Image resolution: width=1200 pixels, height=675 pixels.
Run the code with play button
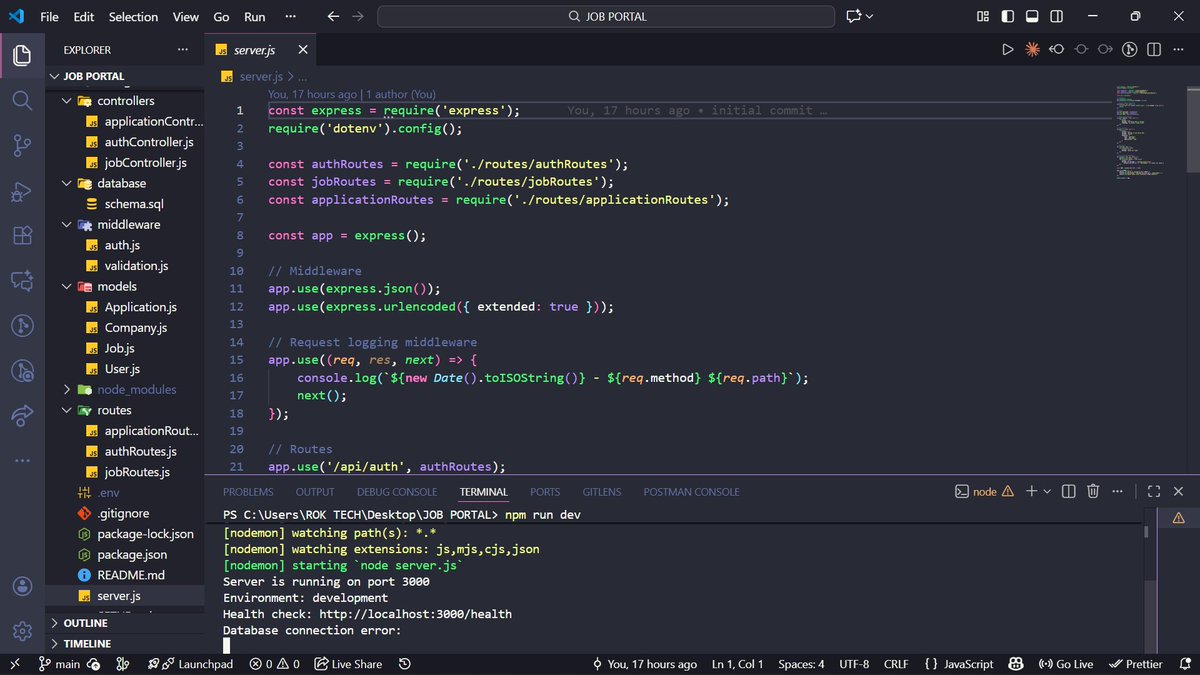(x=1008, y=49)
